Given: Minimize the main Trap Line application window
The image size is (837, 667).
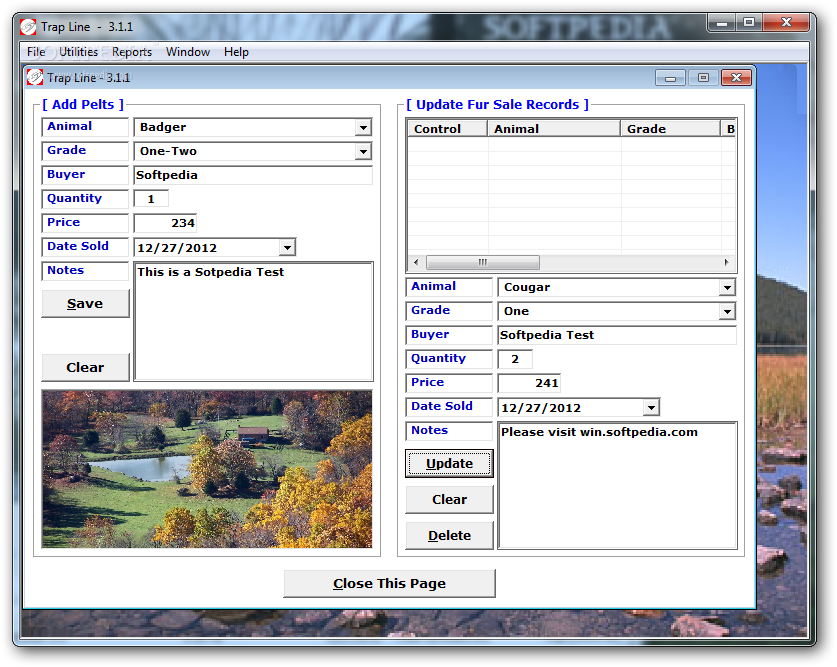Looking at the screenshot, I should click(x=722, y=23).
